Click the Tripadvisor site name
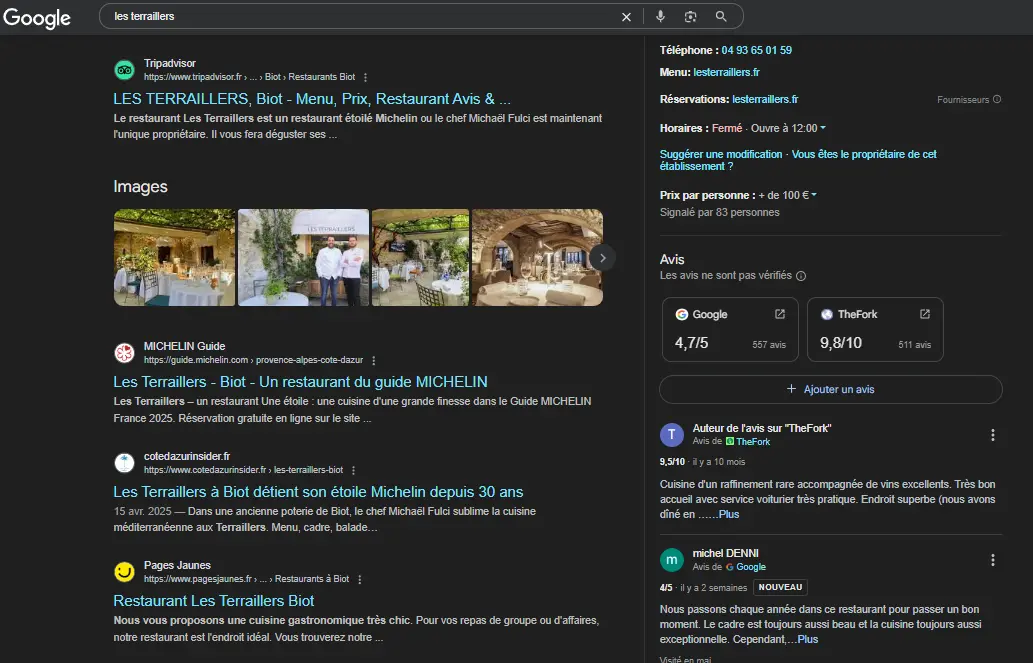Image resolution: width=1033 pixels, height=663 pixels. pyautogui.click(x=170, y=63)
